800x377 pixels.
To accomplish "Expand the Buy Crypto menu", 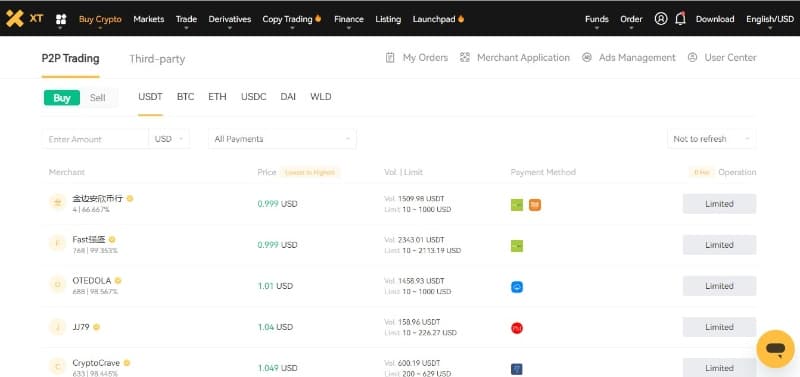I will point(100,19).
